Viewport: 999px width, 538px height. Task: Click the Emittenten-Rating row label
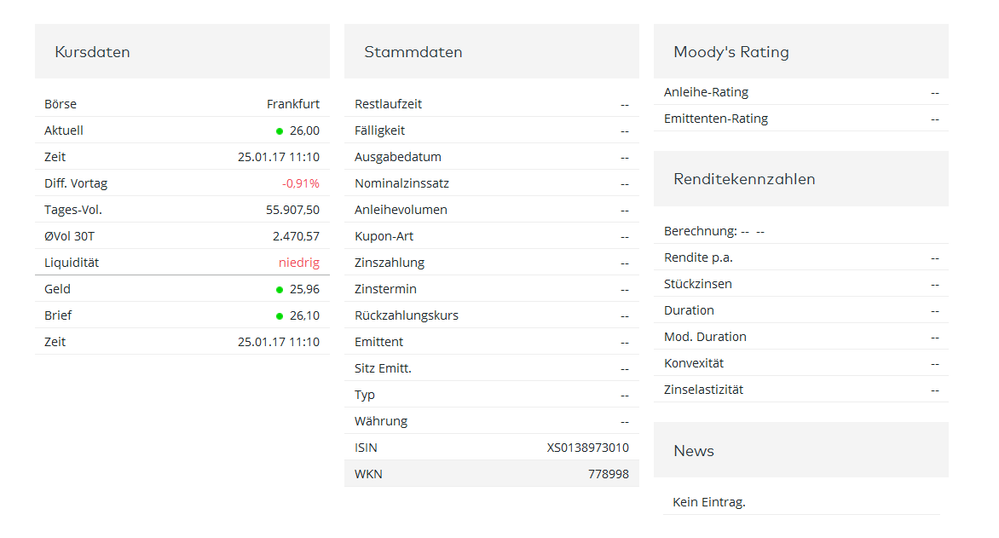716,119
